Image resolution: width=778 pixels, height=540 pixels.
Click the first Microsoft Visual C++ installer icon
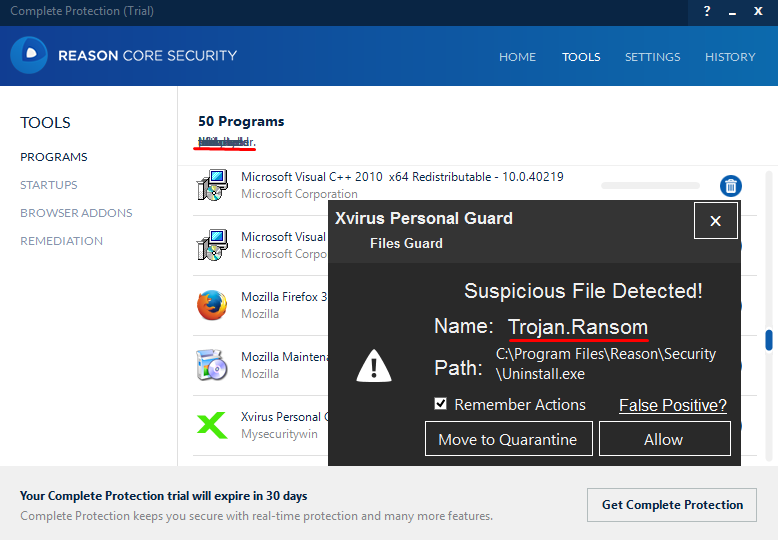212,186
